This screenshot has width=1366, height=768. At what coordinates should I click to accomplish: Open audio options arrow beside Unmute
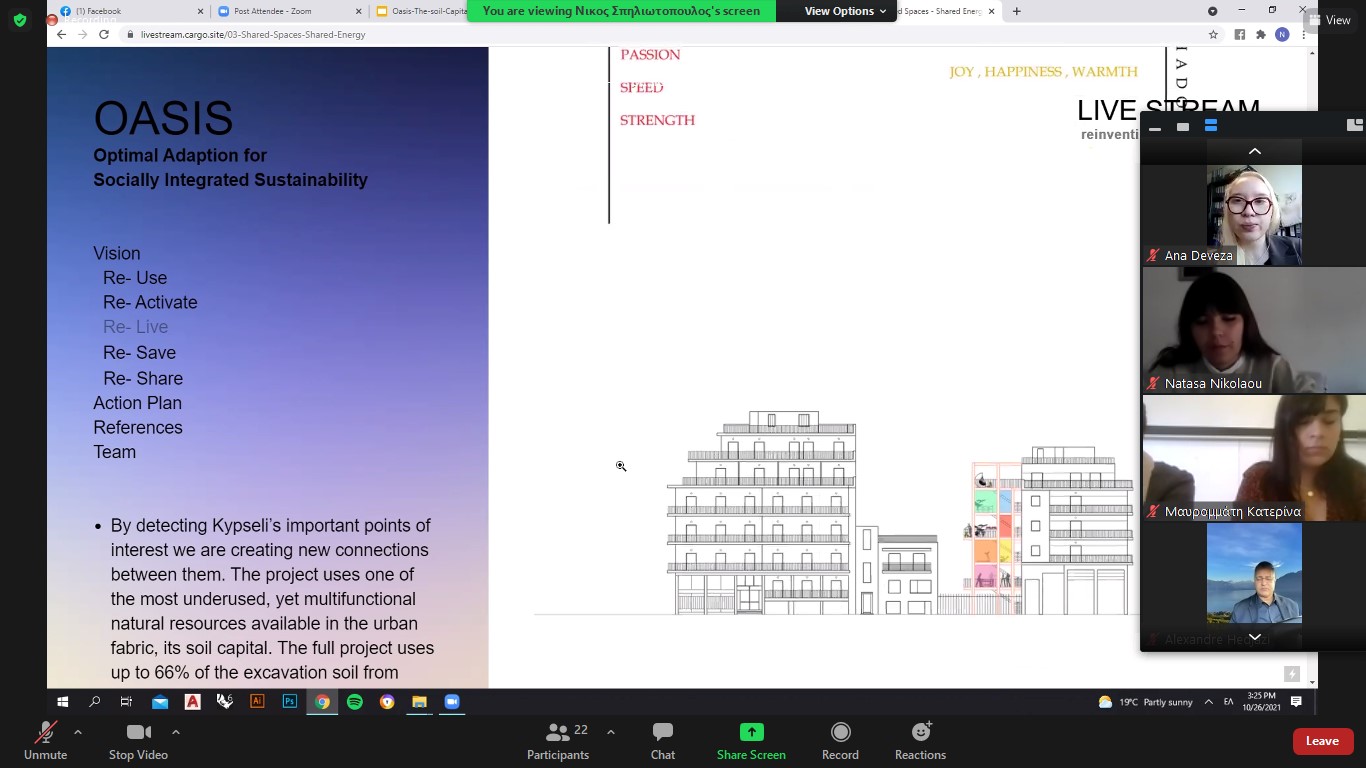[x=78, y=732]
